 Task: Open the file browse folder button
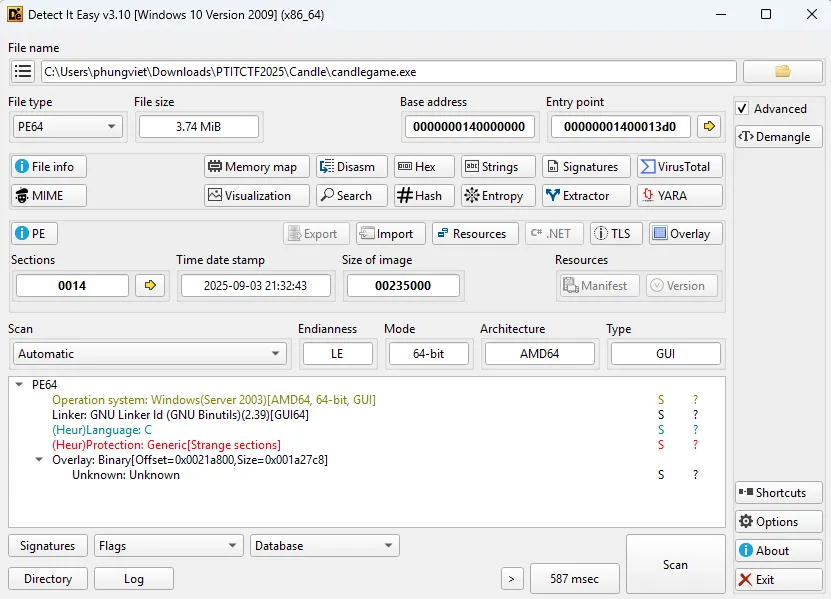(782, 71)
